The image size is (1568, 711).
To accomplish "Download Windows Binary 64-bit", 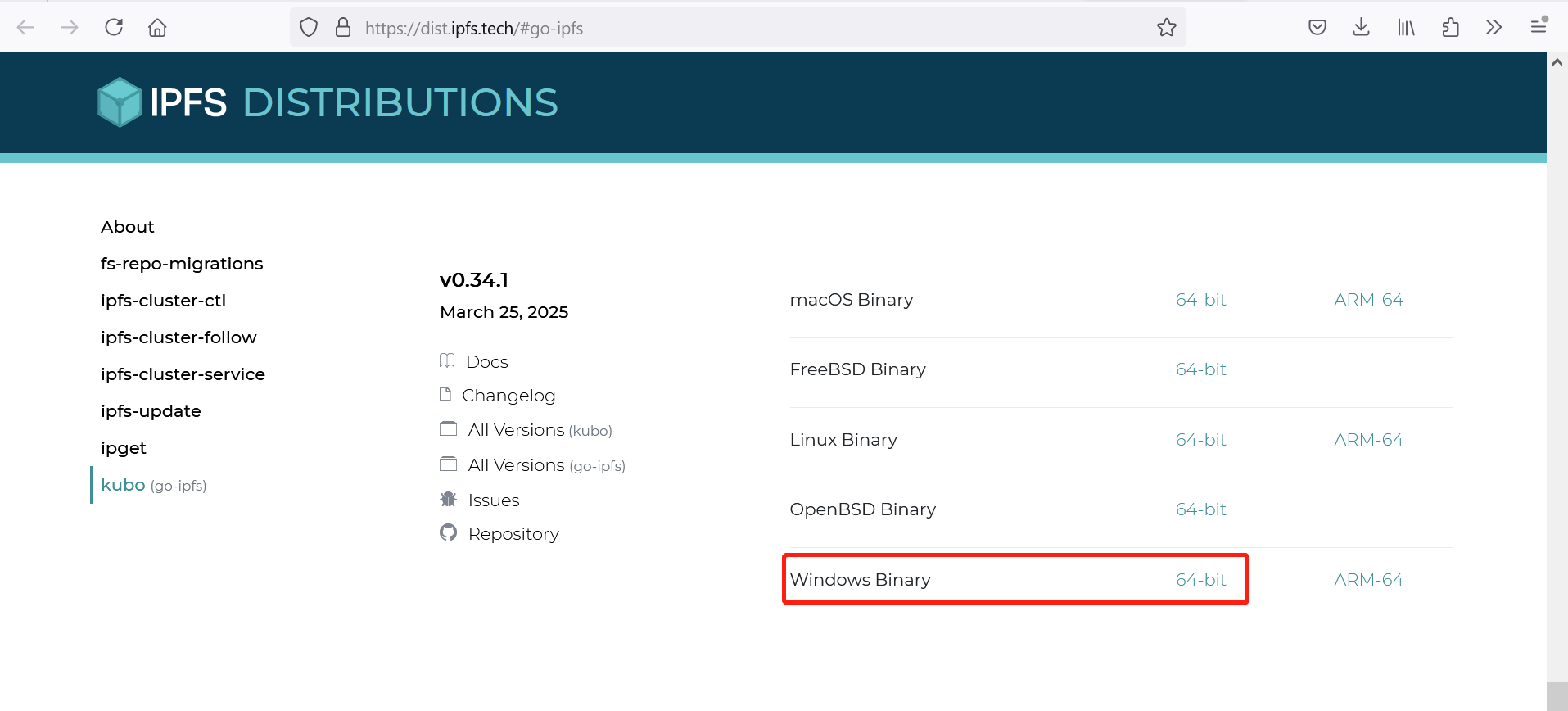I will 1200,580.
